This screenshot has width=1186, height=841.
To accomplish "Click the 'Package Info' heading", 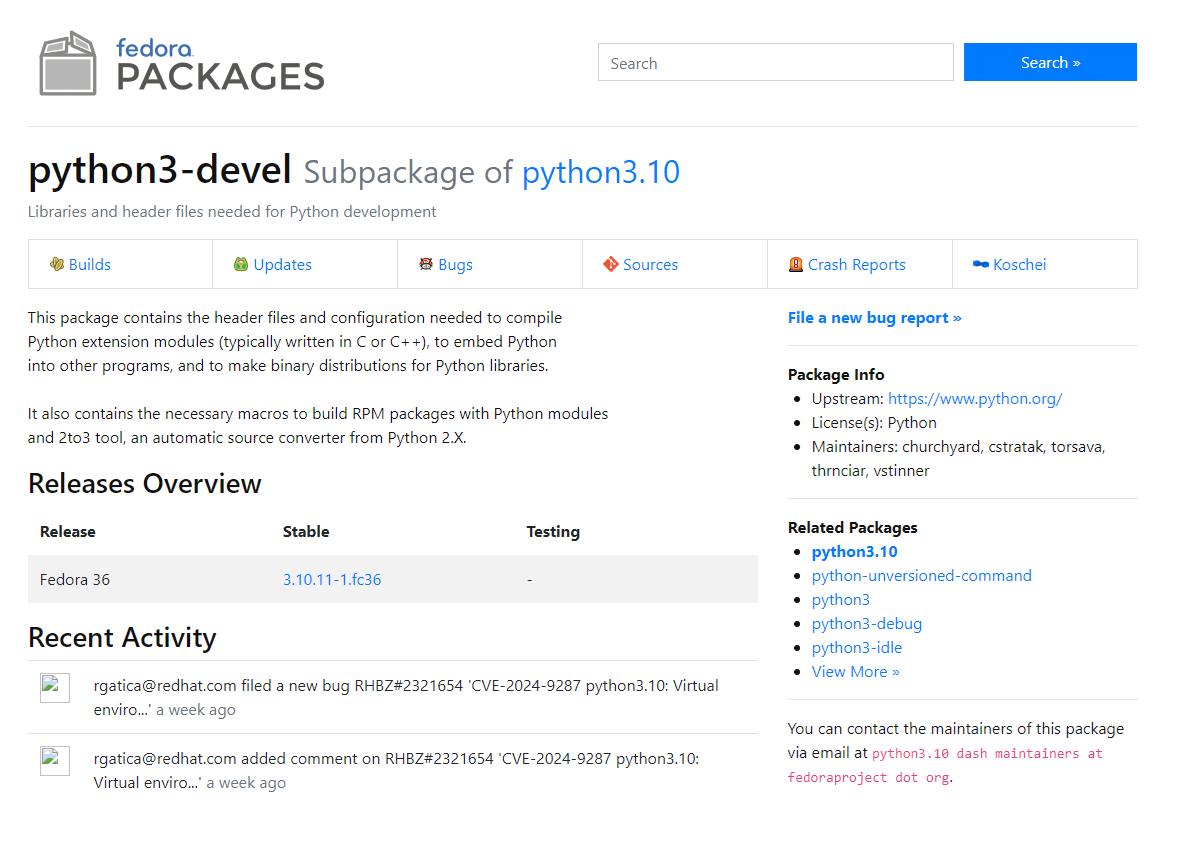I will (836, 374).
